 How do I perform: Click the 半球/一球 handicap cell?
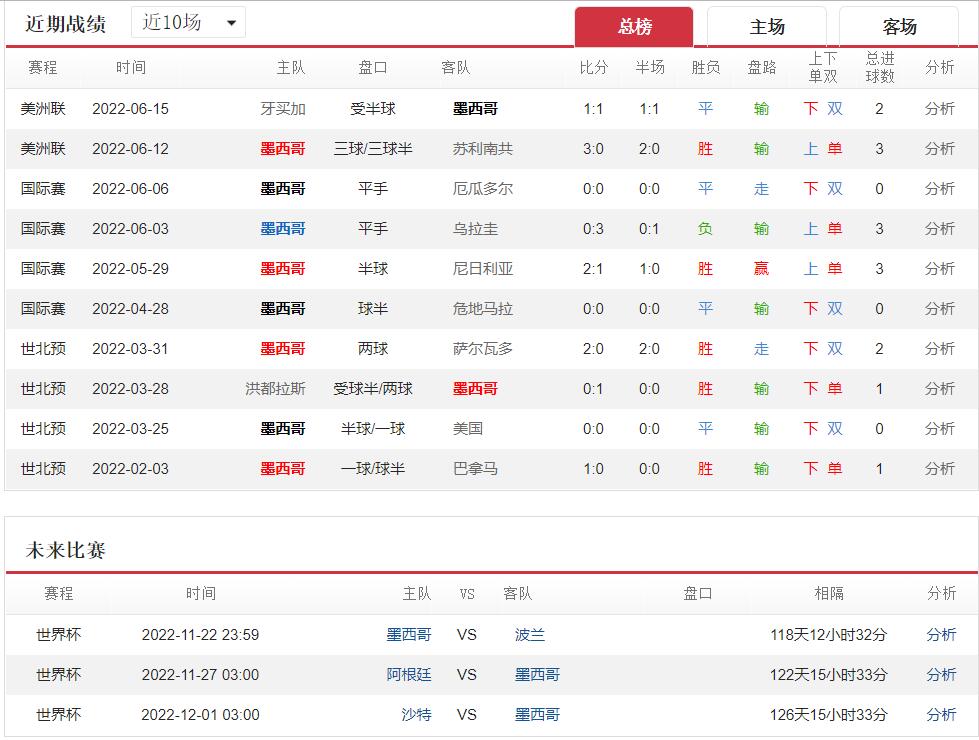tap(373, 428)
